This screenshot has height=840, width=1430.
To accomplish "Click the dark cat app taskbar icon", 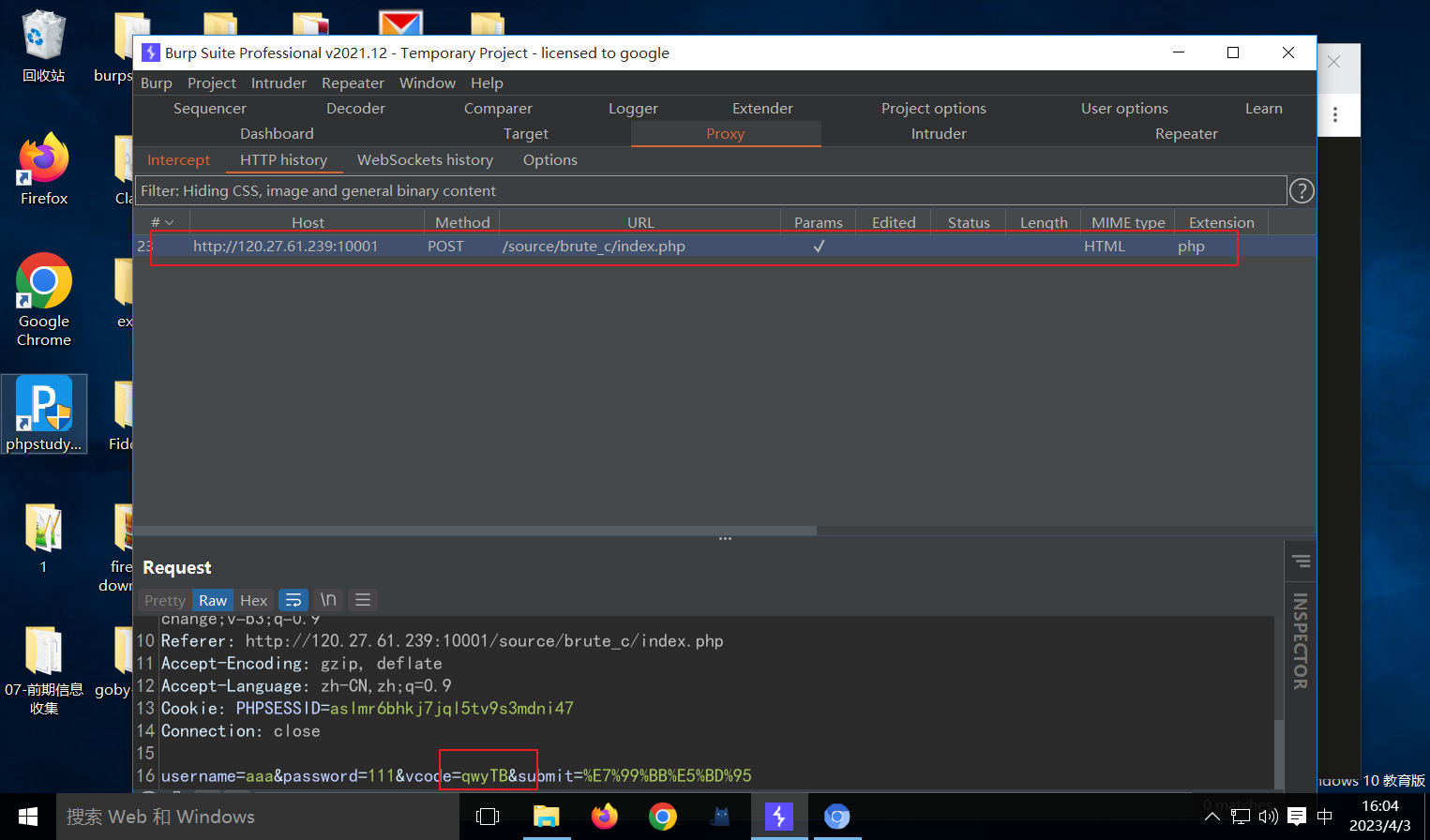I will point(720,817).
